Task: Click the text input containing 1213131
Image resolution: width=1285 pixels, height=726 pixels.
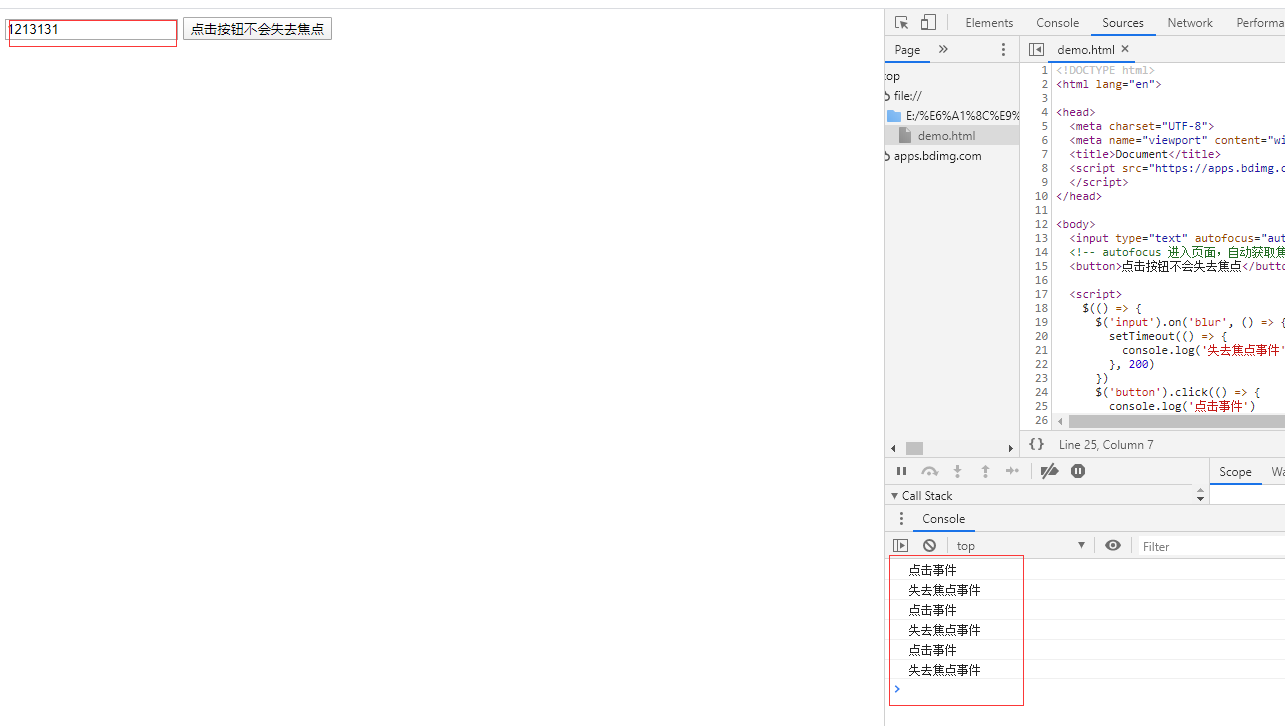Action: point(91,30)
